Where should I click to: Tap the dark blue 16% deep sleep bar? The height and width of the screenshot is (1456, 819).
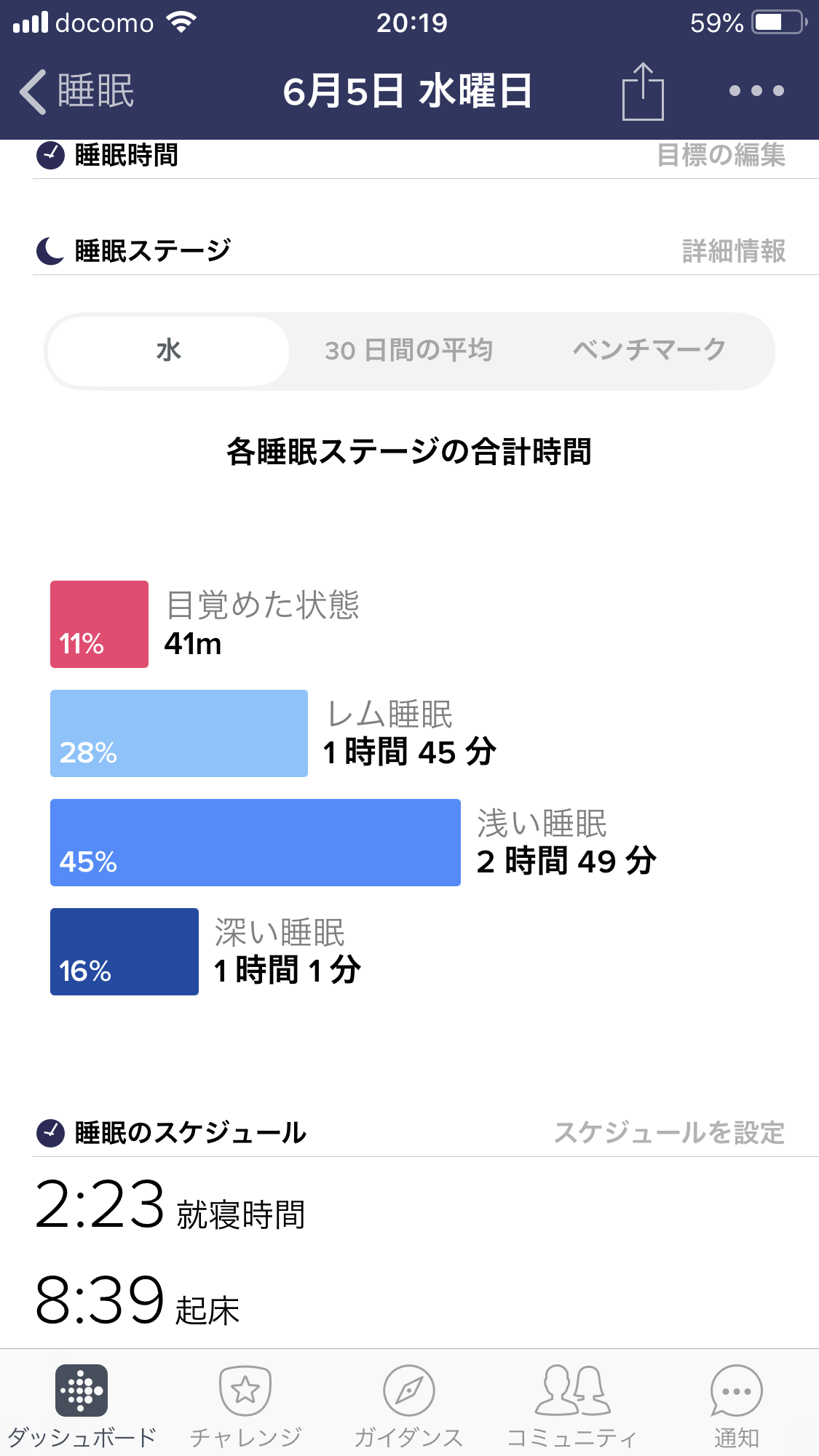[124, 952]
